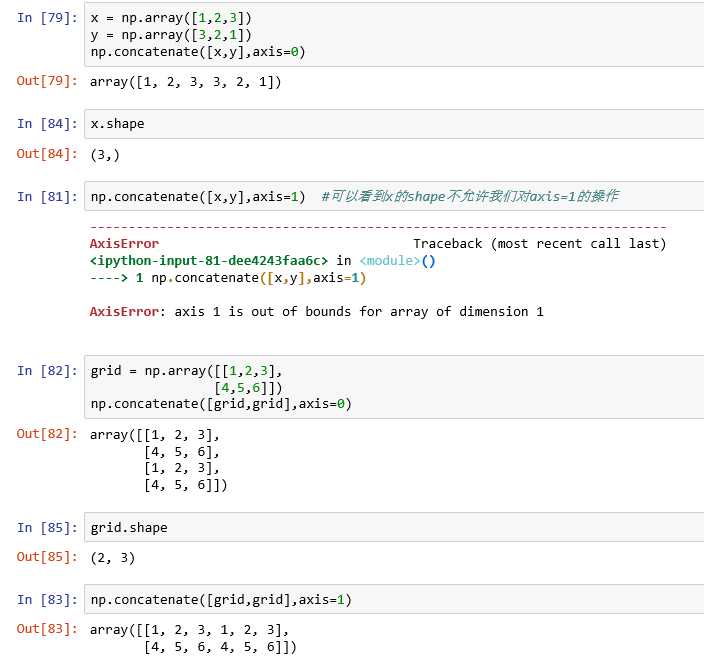Select the Out[85] prompt label
Viewport: 704px width, 667px height.
tap(47, 557)
